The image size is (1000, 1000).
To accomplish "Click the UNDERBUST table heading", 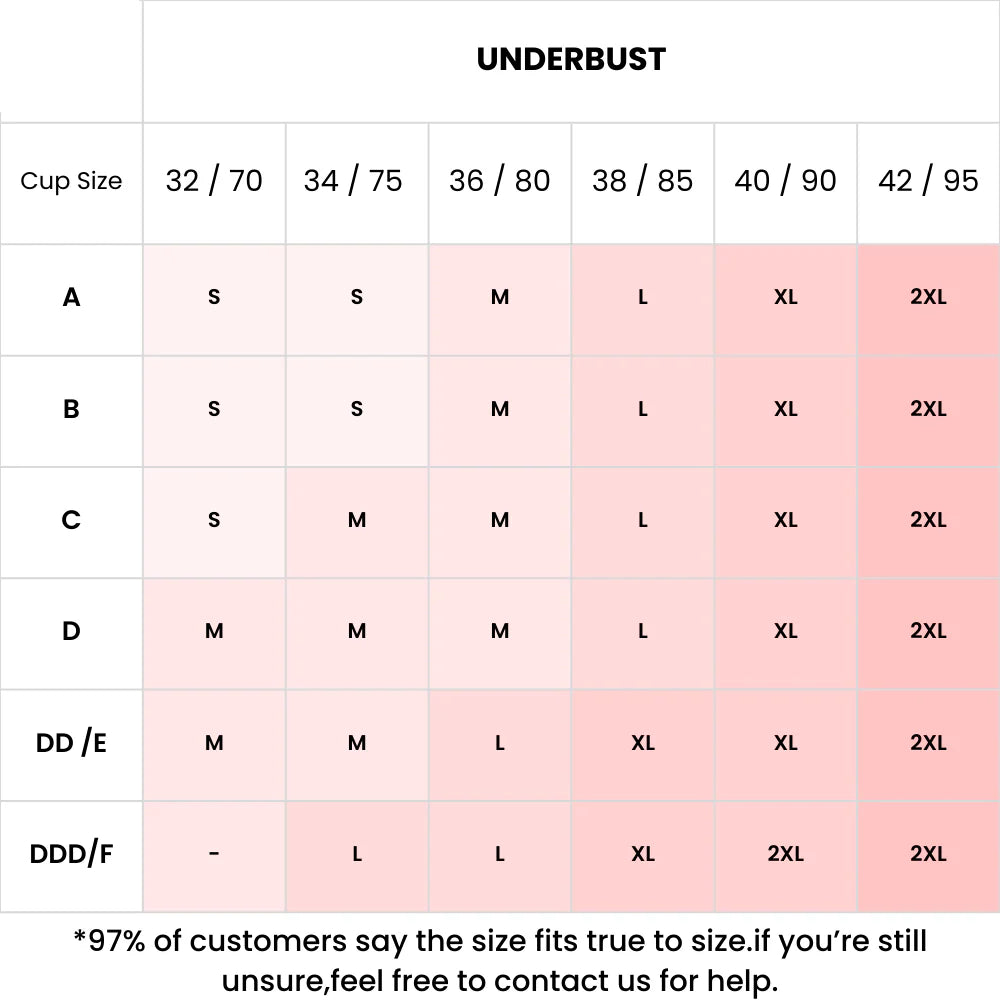I will [571, 60].
